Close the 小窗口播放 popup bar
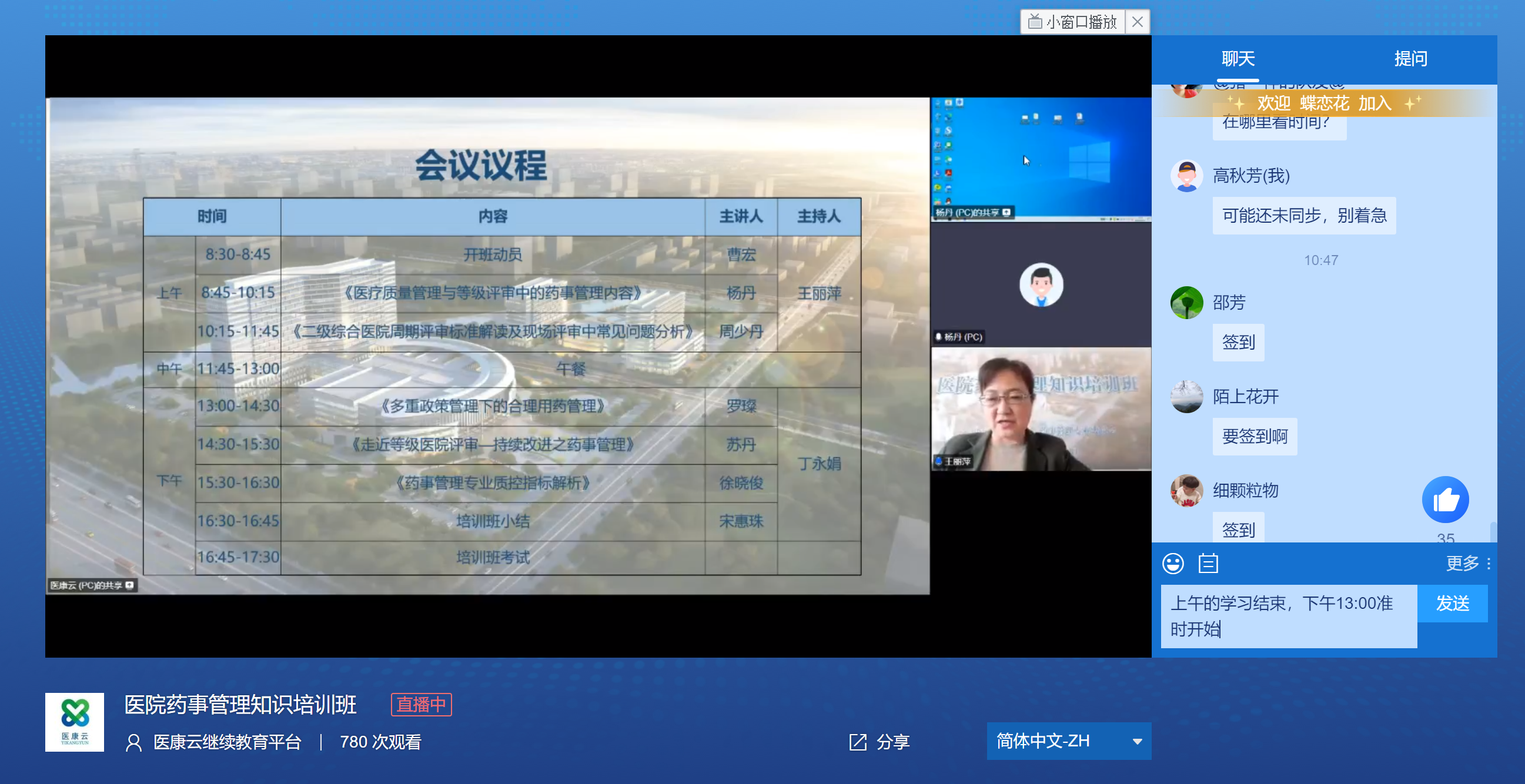 [1137, 22]
